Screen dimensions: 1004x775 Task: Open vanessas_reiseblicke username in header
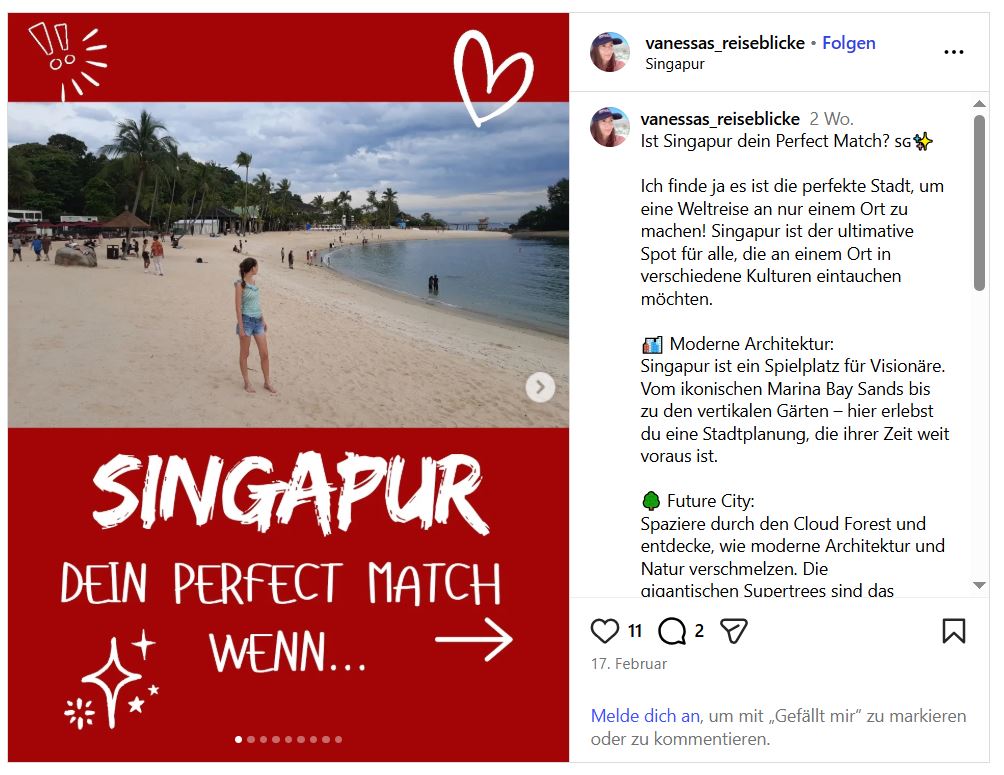[725, 43]
